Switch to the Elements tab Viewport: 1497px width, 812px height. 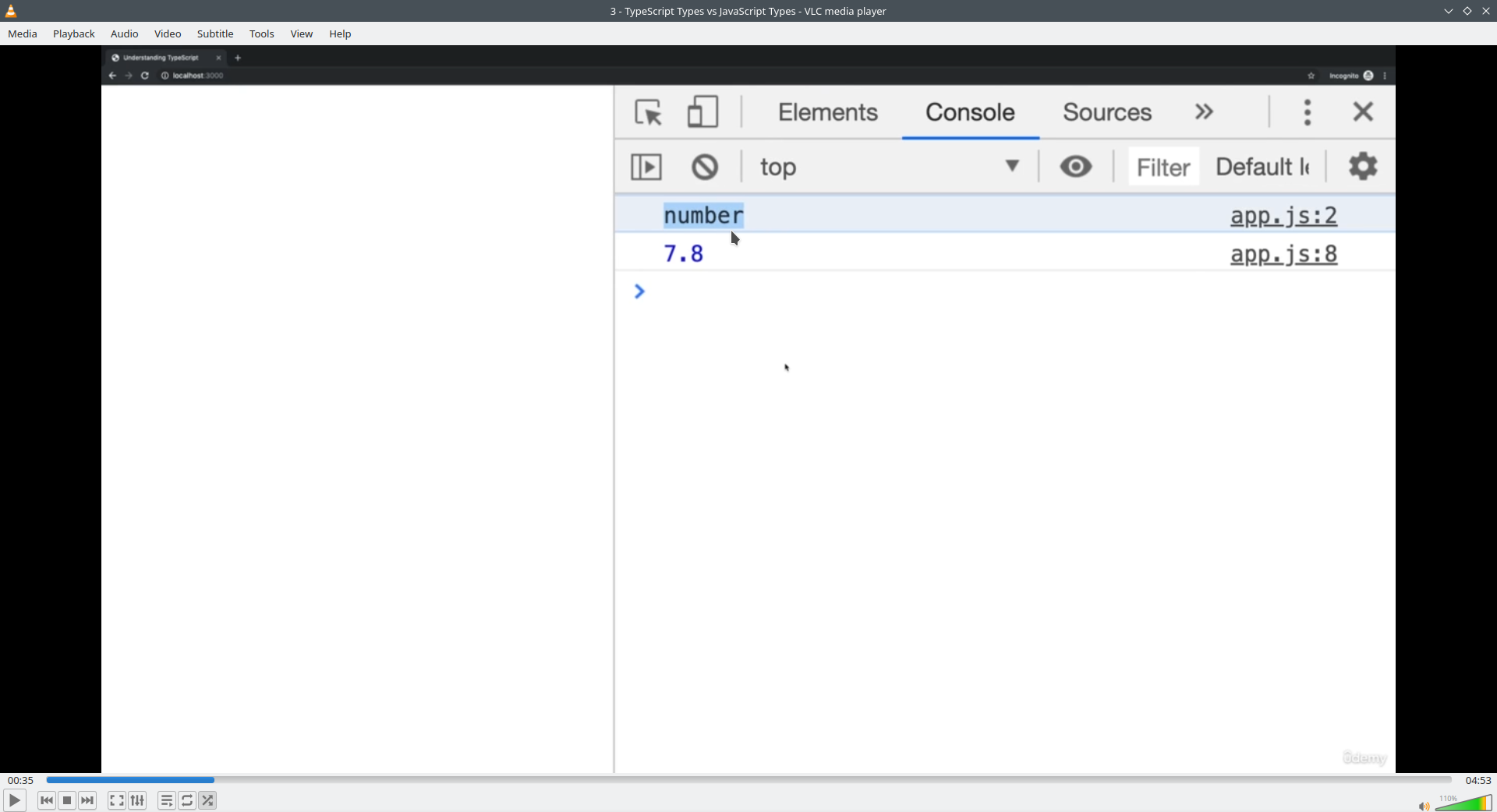(828, 112)
